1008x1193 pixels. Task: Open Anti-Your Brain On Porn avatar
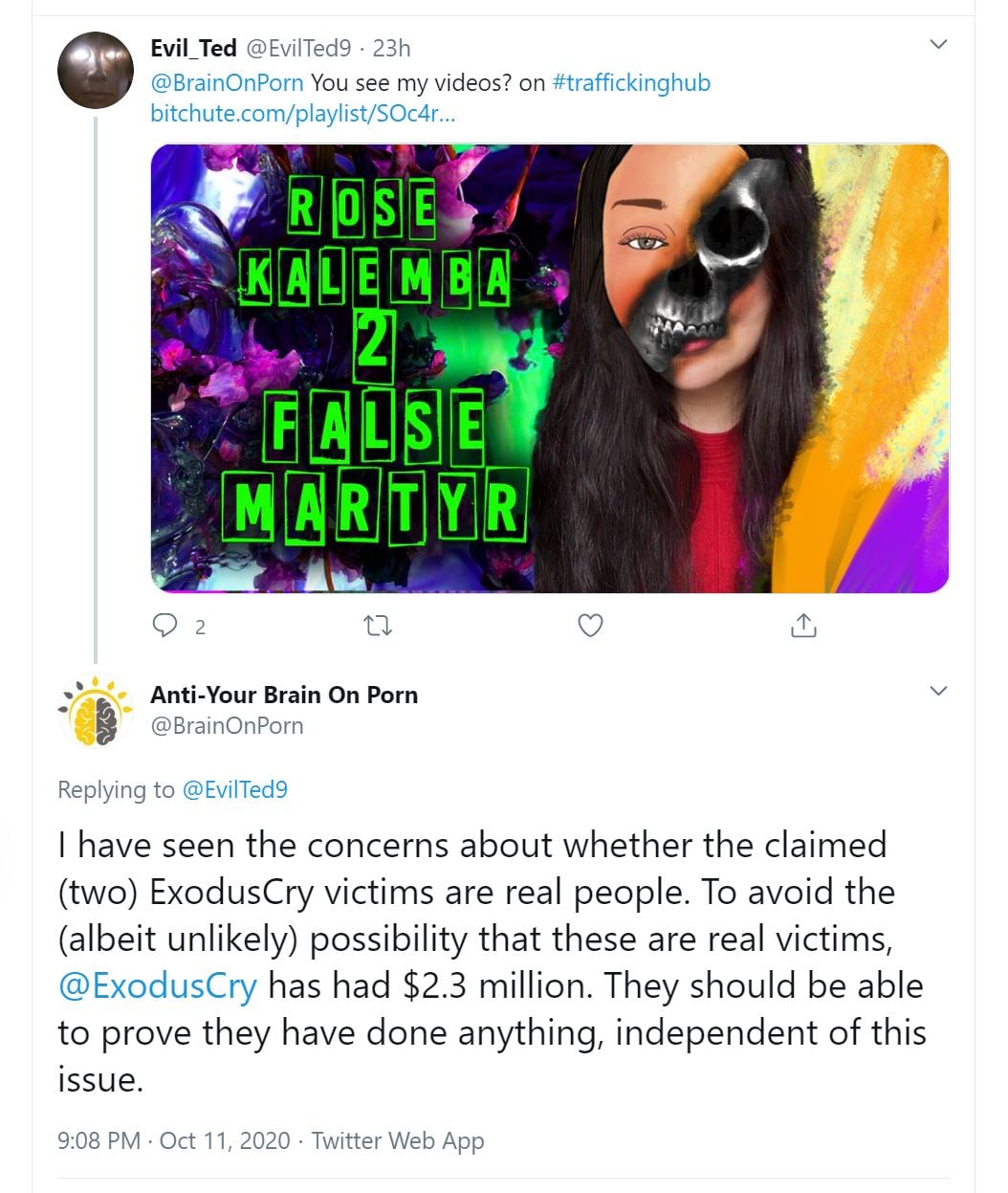[95, 711]
